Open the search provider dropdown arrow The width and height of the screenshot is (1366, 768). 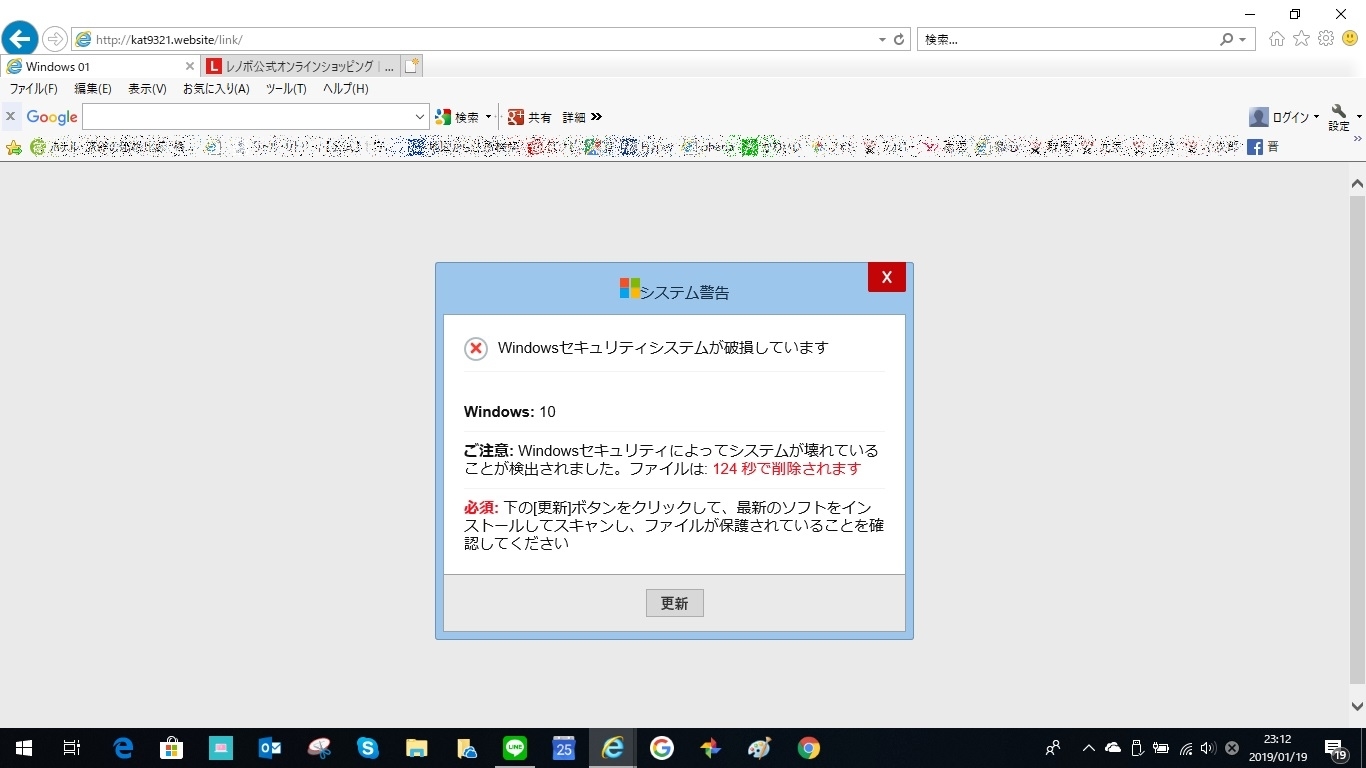tap(1243, 40)
